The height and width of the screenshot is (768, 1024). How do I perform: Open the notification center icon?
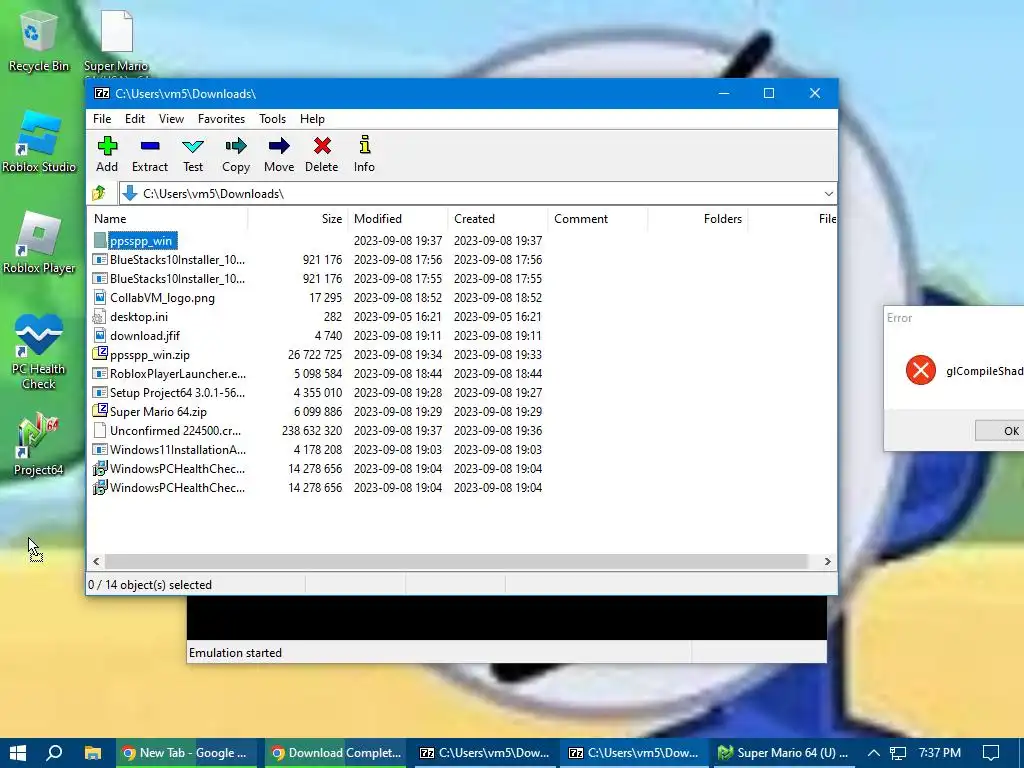pyautogui.click(x=991, y=753)
